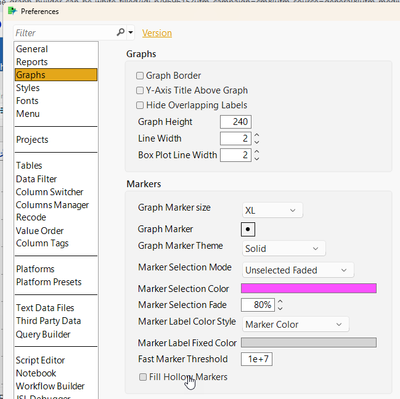Open the Graph Marker dot symbol picker
This screenshot has height=399, width=400.
[248, 229]
